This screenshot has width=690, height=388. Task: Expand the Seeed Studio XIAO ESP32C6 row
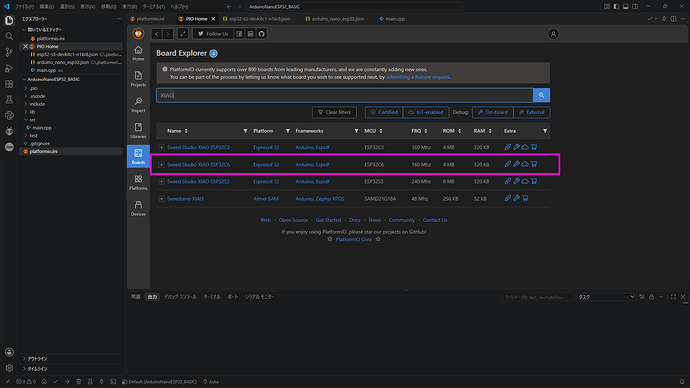click(161, 165)
